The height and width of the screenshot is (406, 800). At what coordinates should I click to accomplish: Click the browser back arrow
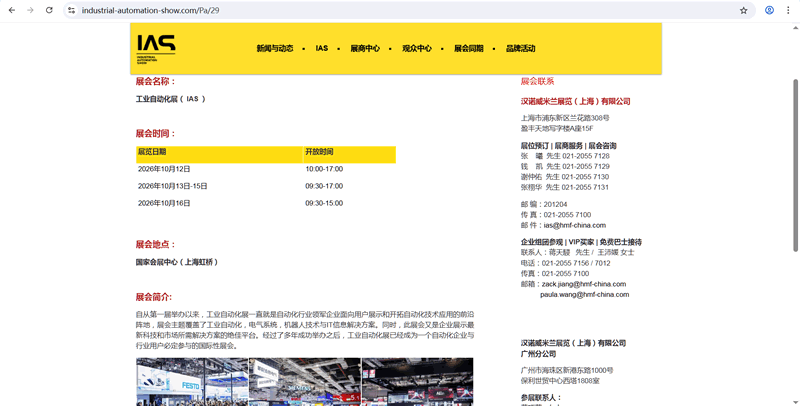[x=11, y=10]
